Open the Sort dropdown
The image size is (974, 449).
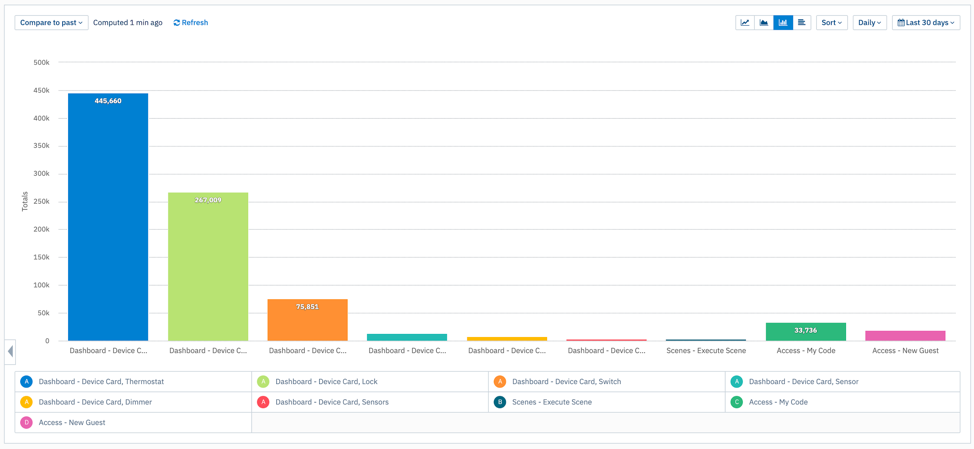pos(831,22)
